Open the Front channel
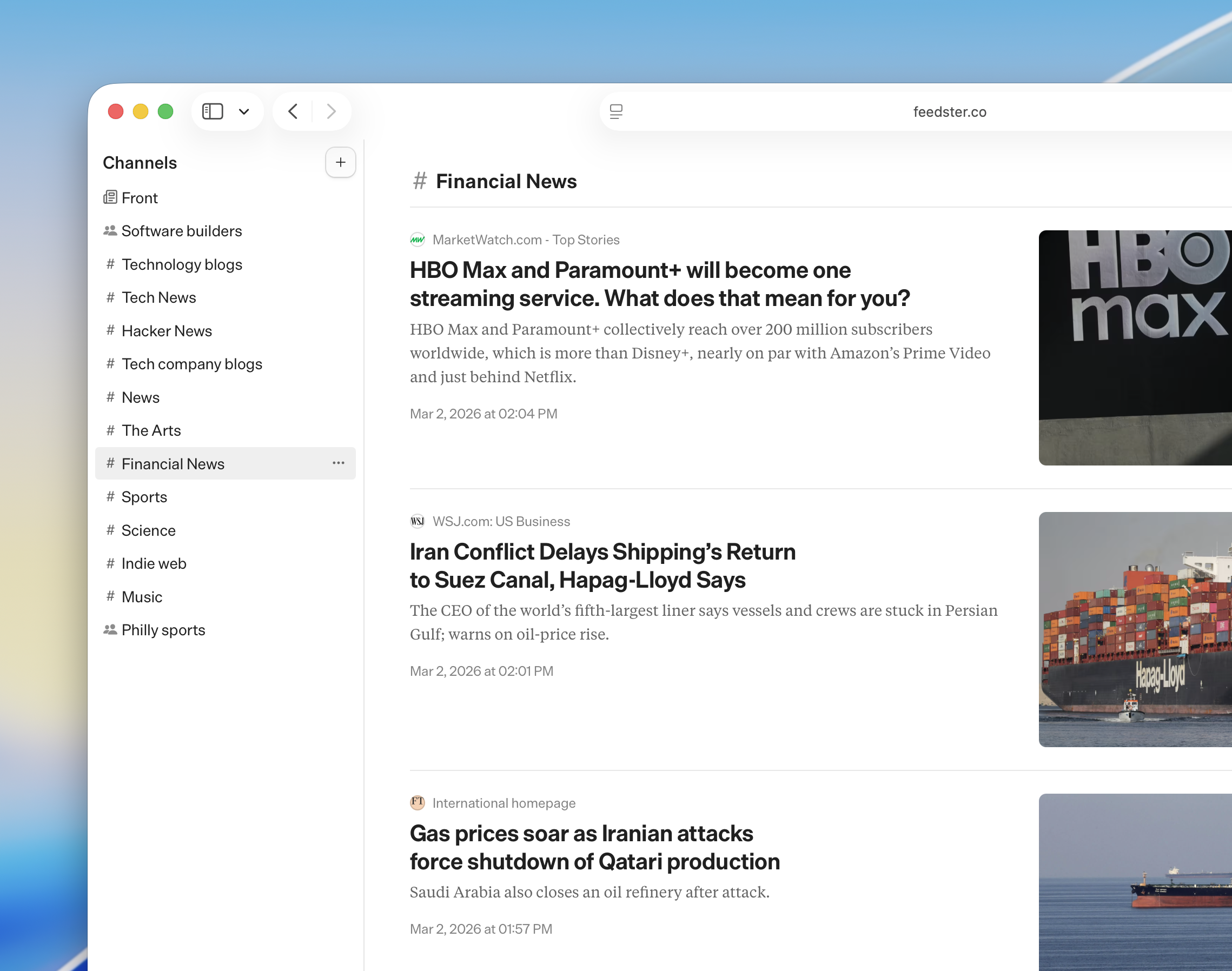The image size is (1232, 971). [x=140, y=198]
